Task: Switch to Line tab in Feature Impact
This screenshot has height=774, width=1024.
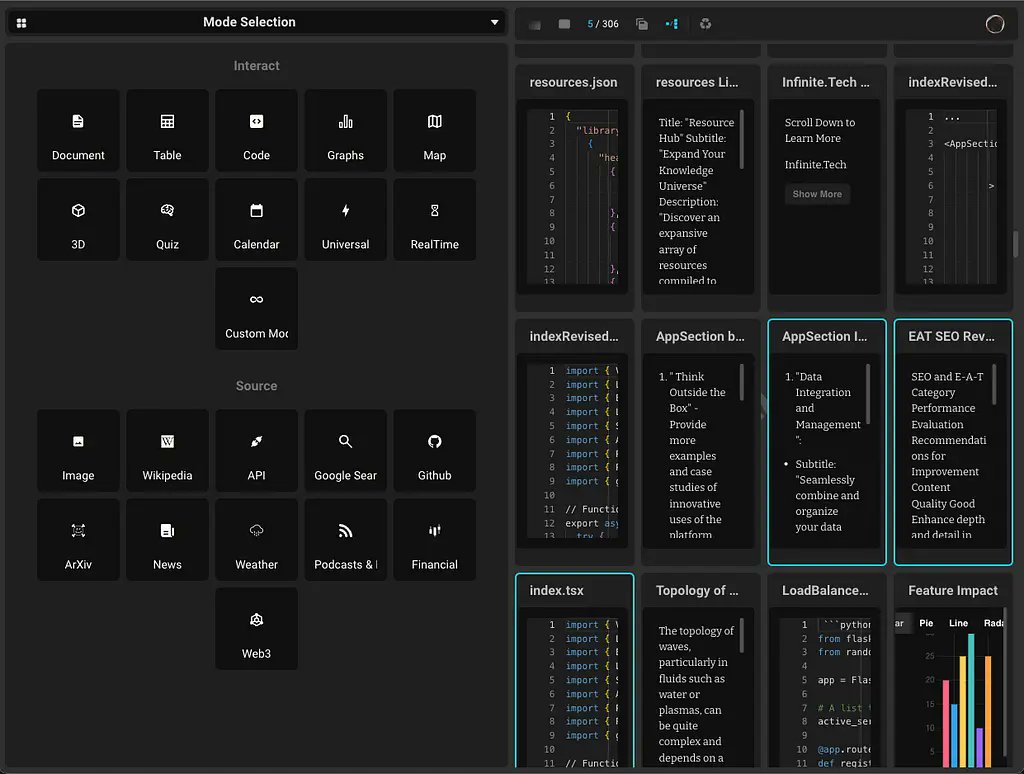Action: click(958, 623)
